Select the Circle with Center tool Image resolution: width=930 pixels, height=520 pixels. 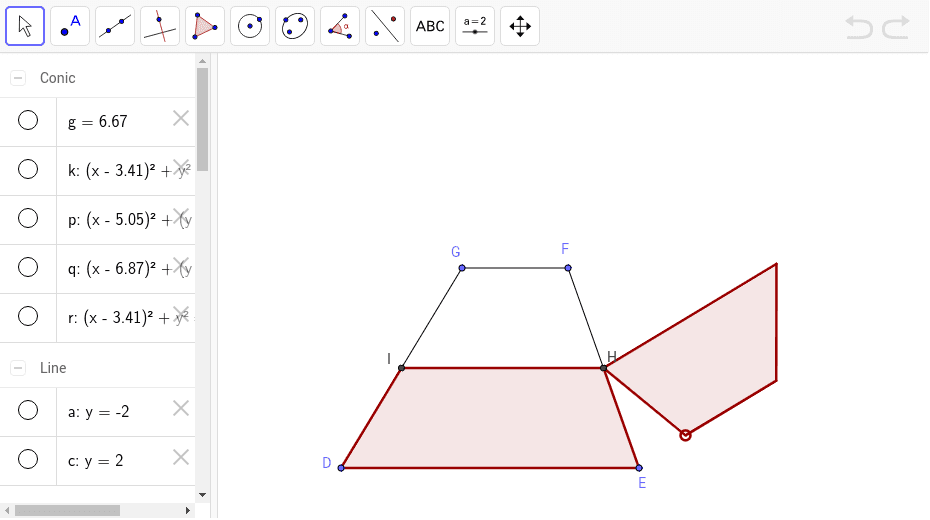click(x=250, y=26)
